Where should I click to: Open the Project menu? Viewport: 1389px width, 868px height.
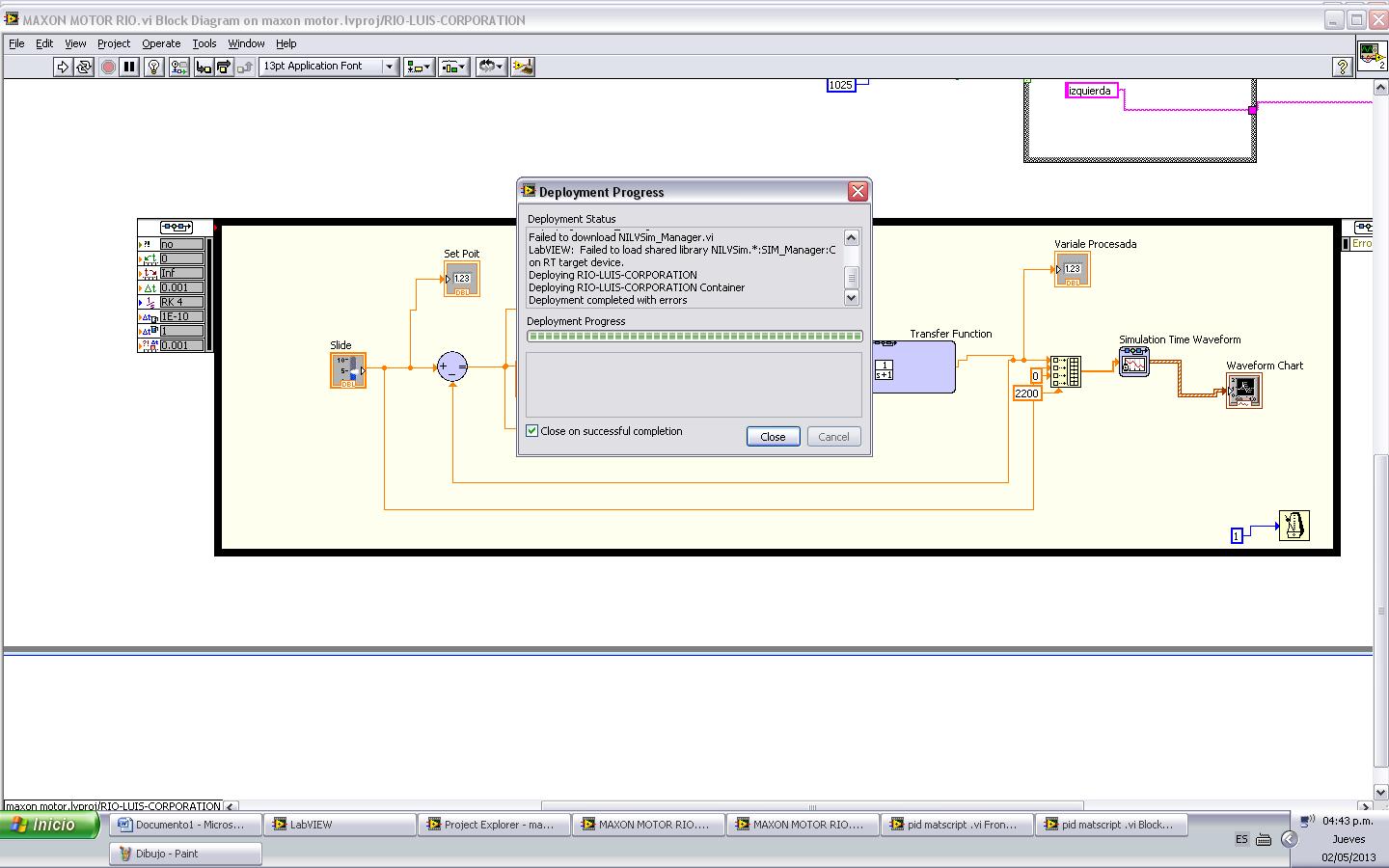[x=114, y=43]
